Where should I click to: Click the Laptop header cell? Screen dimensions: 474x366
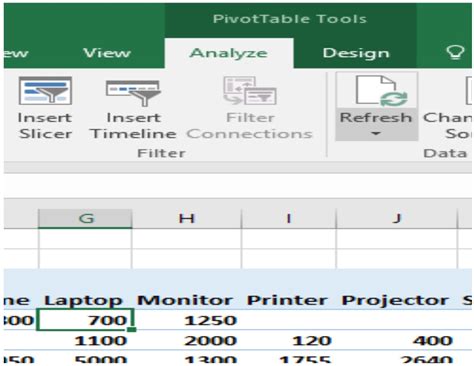coord(84,300)
